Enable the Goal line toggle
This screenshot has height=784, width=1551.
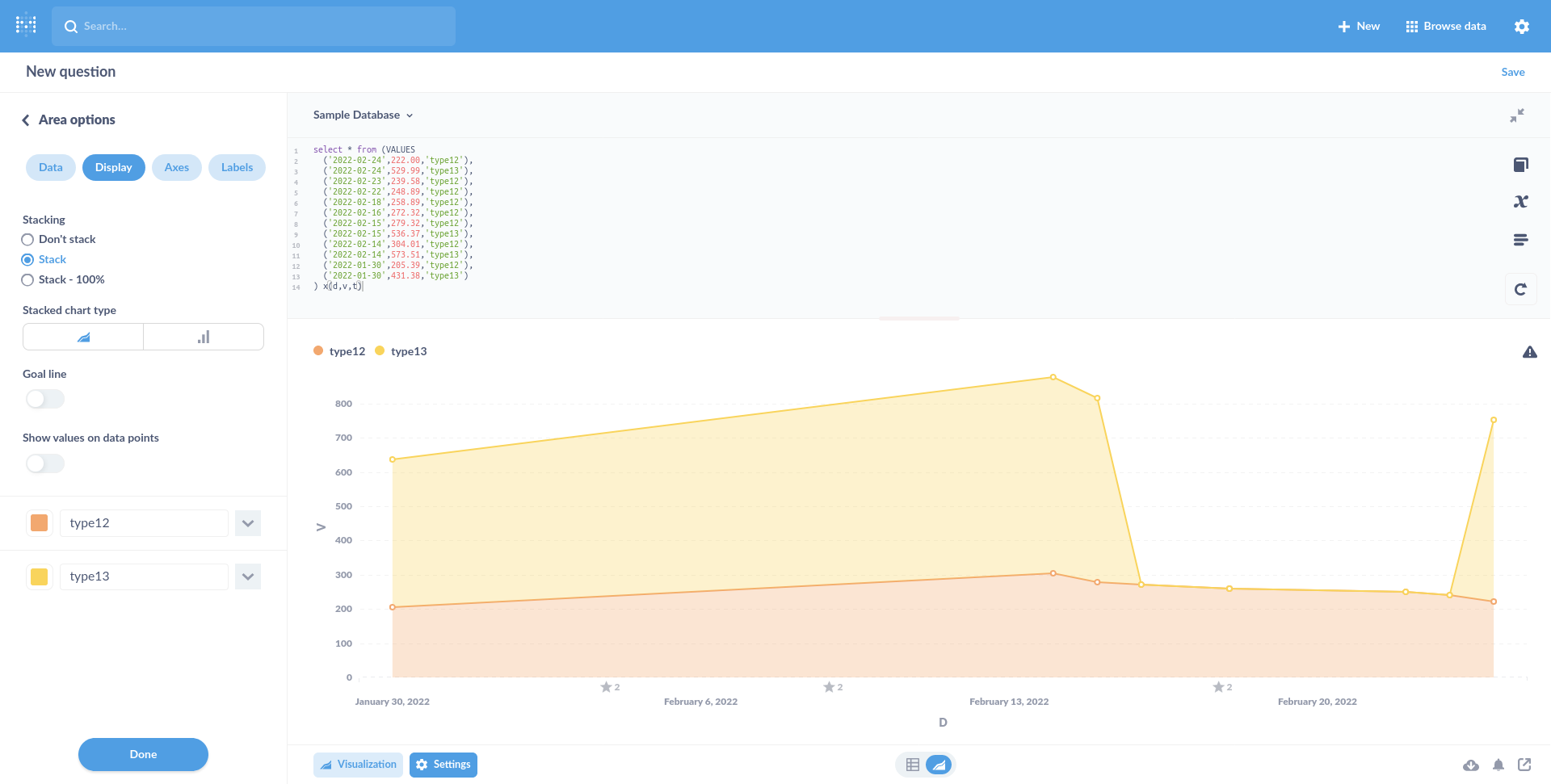44,399
